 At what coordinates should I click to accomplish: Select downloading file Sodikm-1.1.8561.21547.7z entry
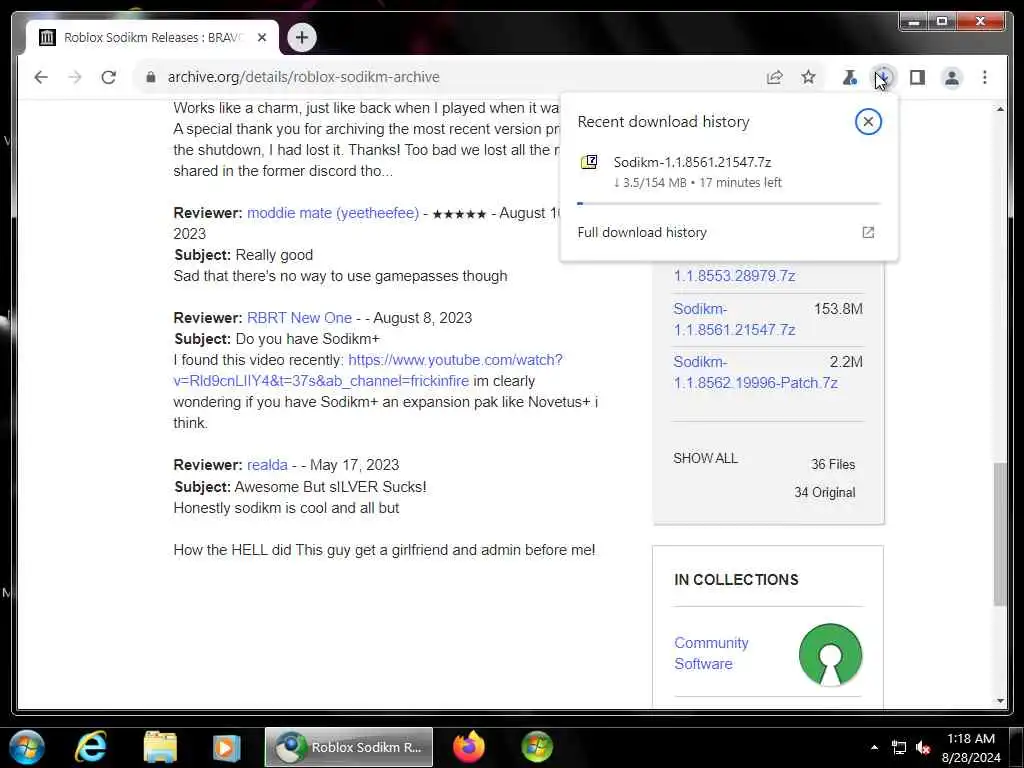click(728, 172)
